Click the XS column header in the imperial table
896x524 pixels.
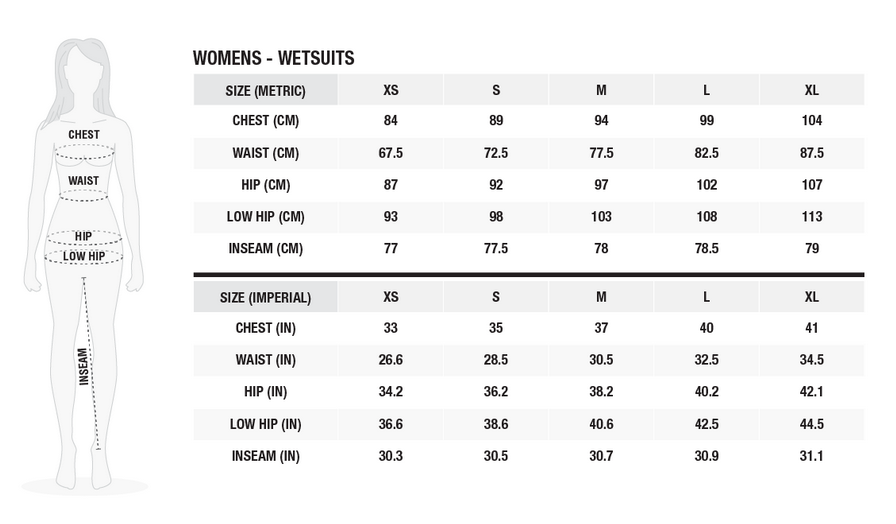coord(391,297)
